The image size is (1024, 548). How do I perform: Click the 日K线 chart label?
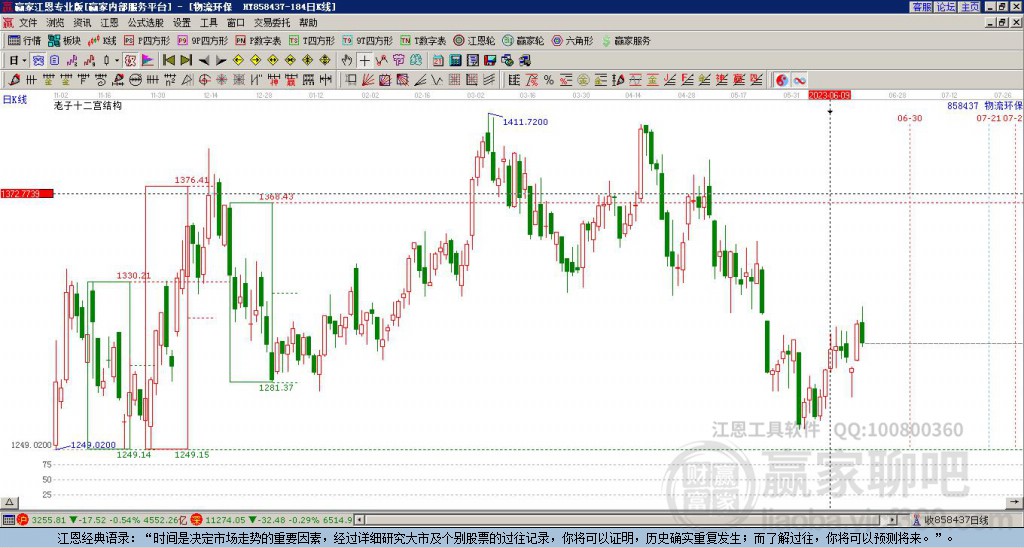click(x=14, y=100)
